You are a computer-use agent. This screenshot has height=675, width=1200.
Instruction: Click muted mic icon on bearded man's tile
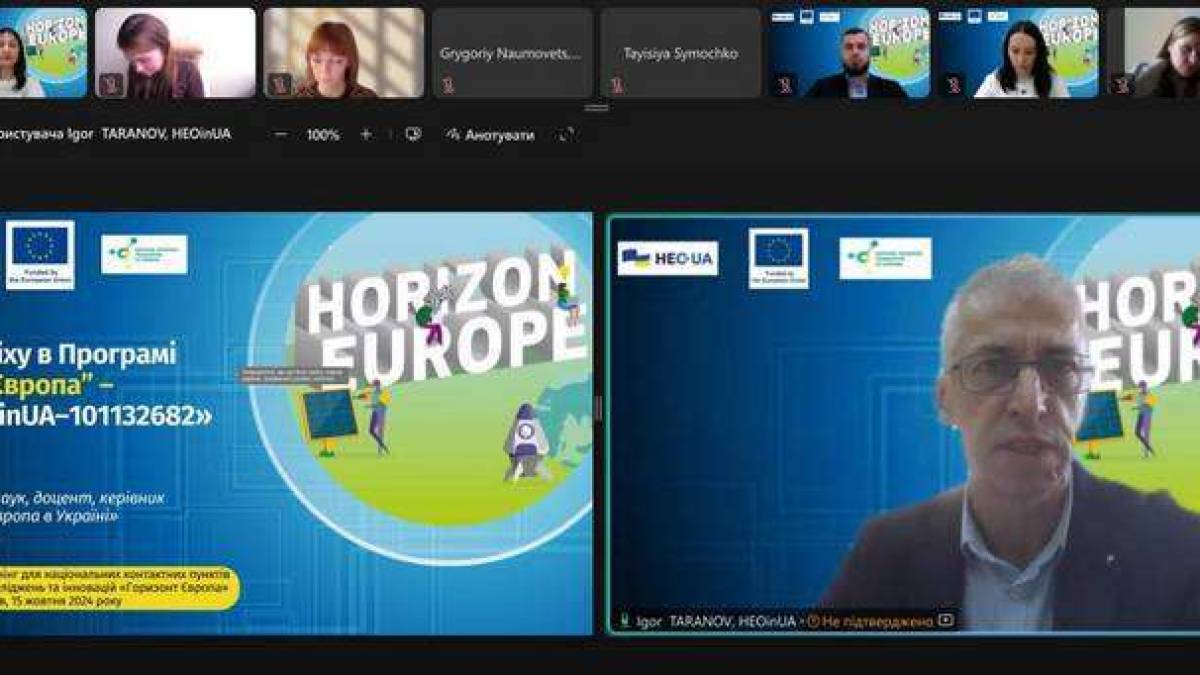pyautogui.click(x=786, y=85)
